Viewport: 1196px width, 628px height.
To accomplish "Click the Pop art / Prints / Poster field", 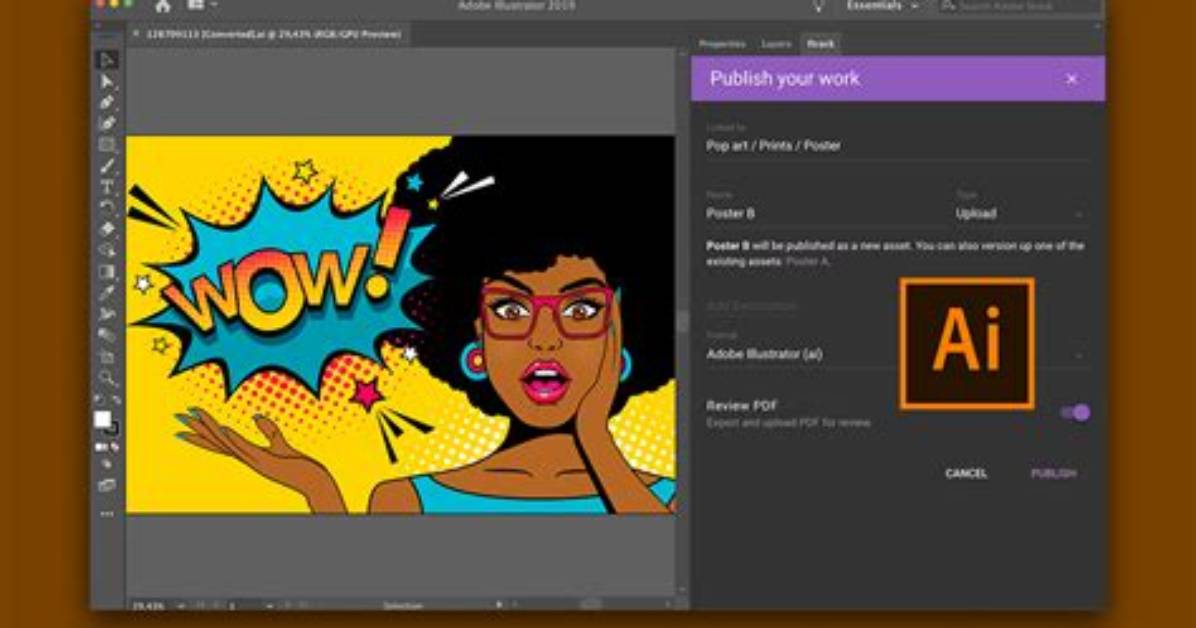I will tap(896, 146).
